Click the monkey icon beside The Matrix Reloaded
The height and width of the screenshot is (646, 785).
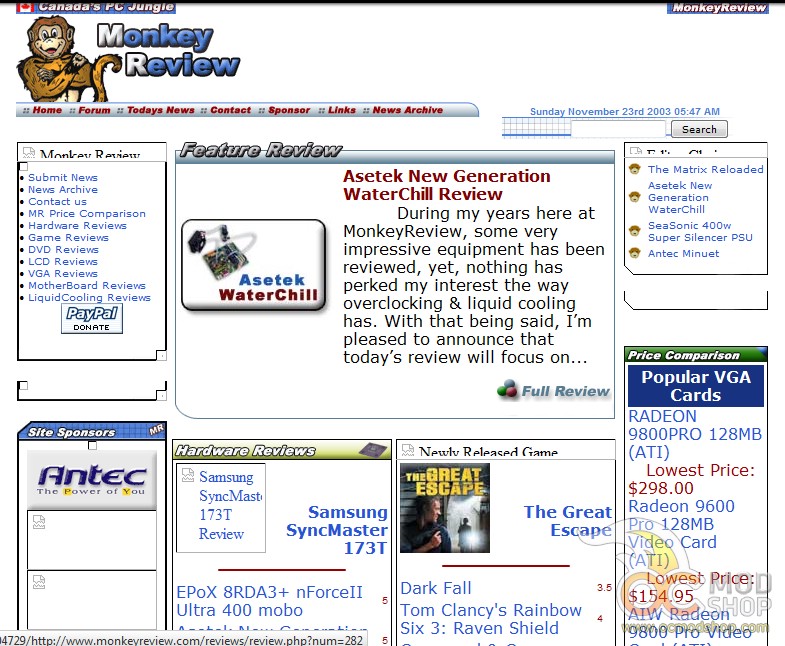tap(635, 169)
